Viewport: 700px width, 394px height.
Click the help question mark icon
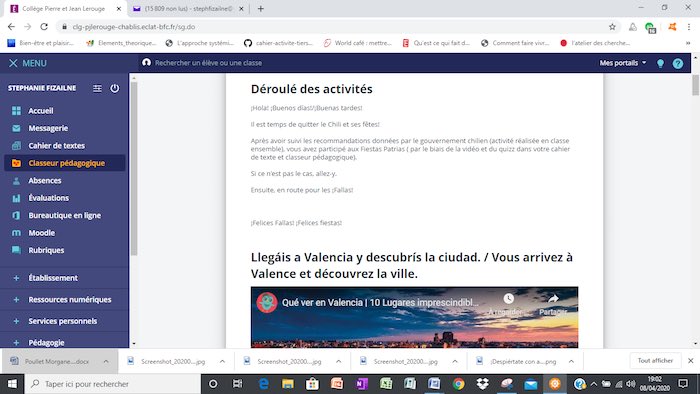point(678,63)
